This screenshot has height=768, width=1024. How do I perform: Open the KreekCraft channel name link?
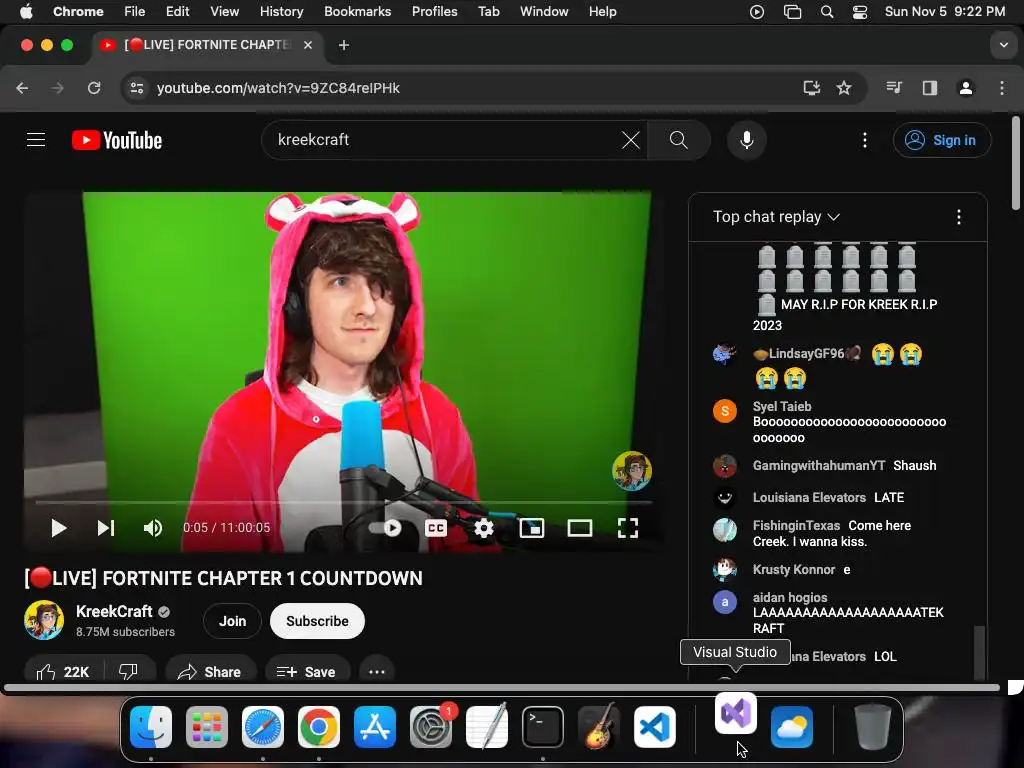[114, 611]
